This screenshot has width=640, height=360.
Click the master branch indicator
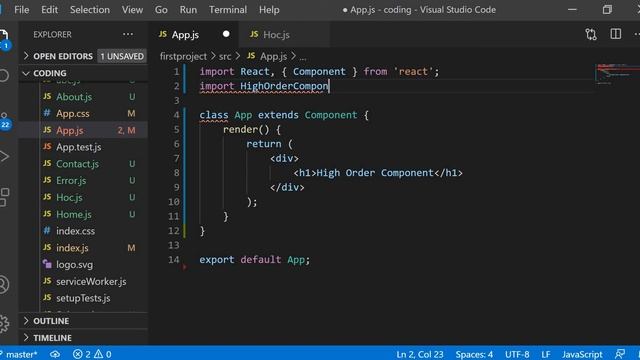point(19,354)
